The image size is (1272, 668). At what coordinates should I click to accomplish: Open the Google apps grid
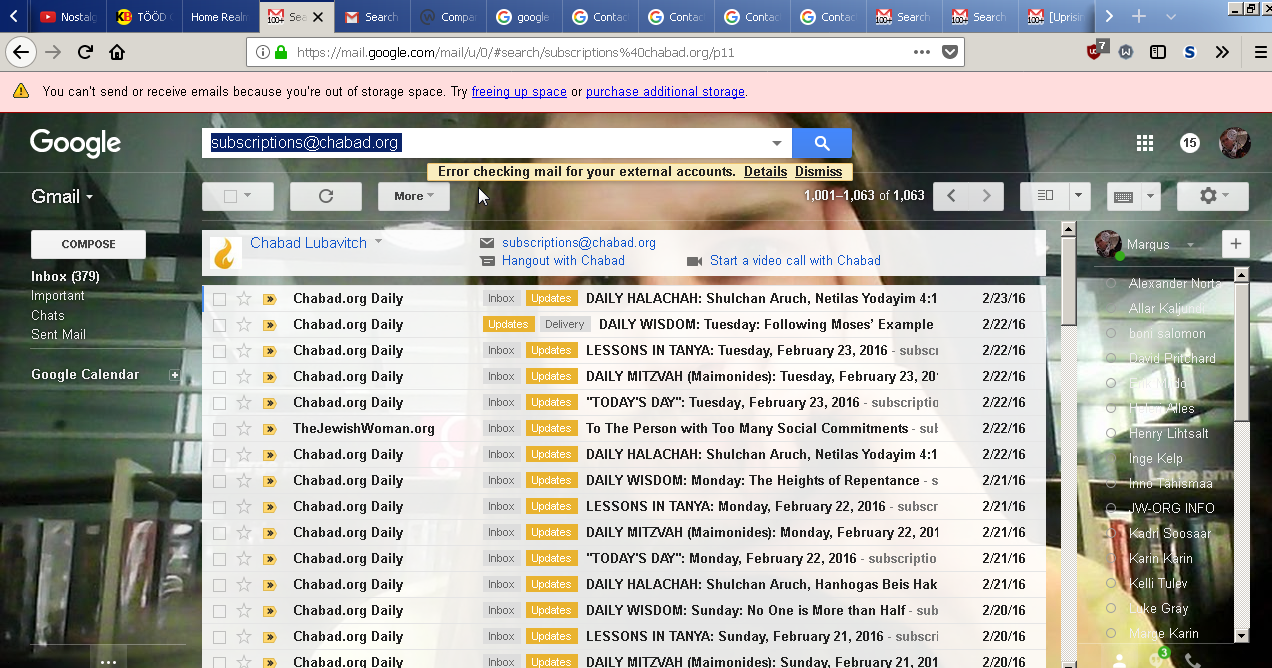coord(1145,143)
